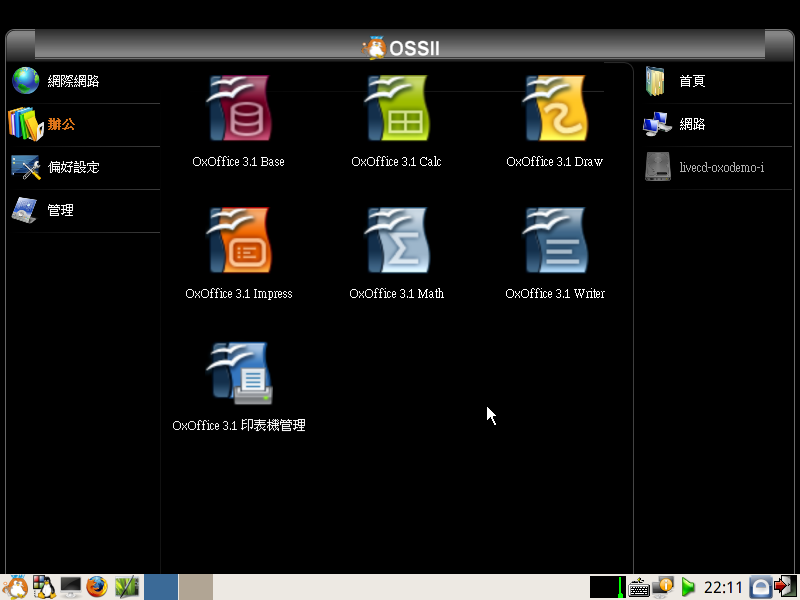The height and width of the screenshot is (600, 800).
Task: Open 首頁 home folder
Action: pyautogui.click(x=690, y=81)
